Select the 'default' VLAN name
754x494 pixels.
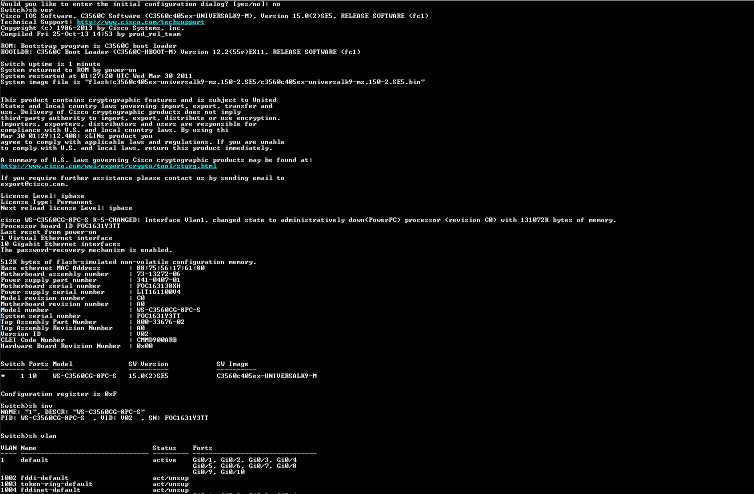tap(35, 460)
